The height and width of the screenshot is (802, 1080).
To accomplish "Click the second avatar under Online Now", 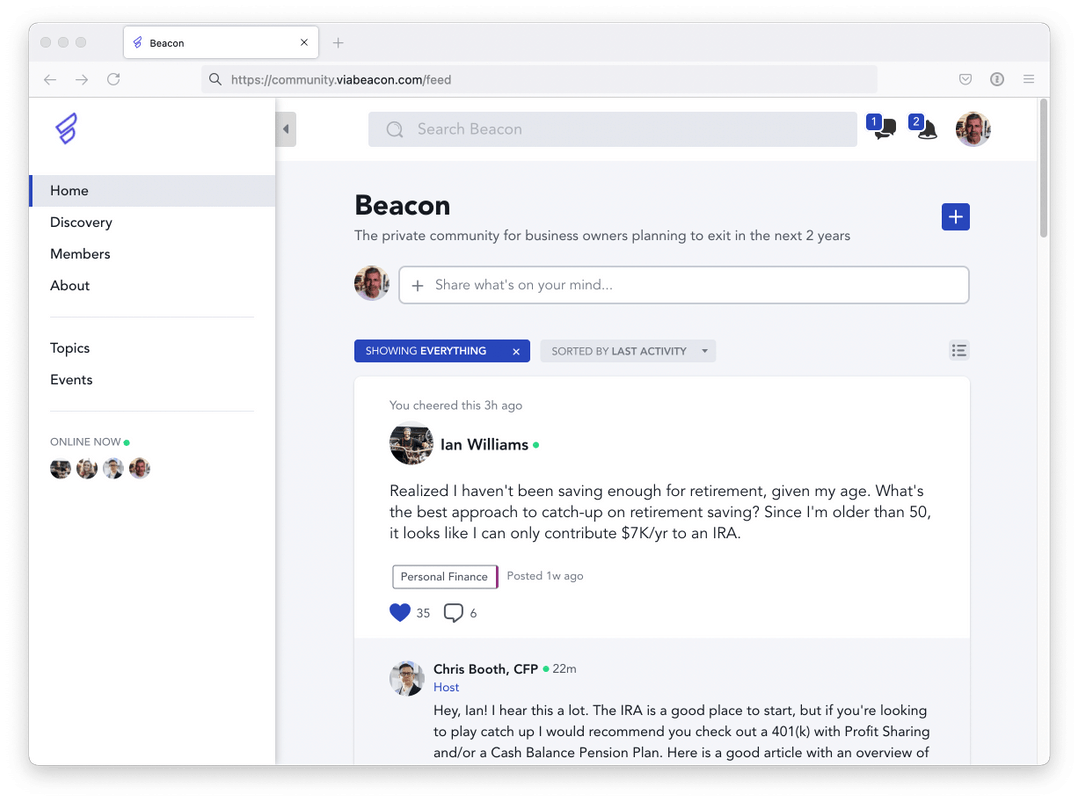I will [87, 469].
